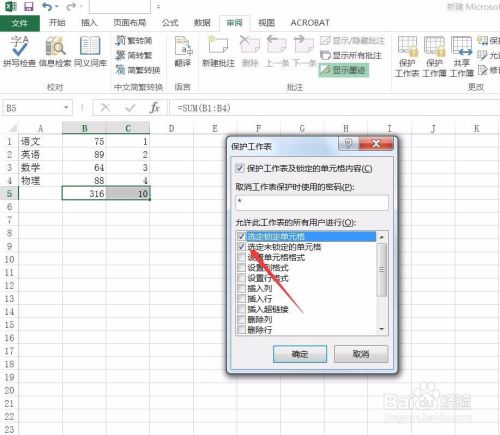Confirm formula entry with checkmark icon
This screenshot has width=500, height=435.
tap(130, 108)
